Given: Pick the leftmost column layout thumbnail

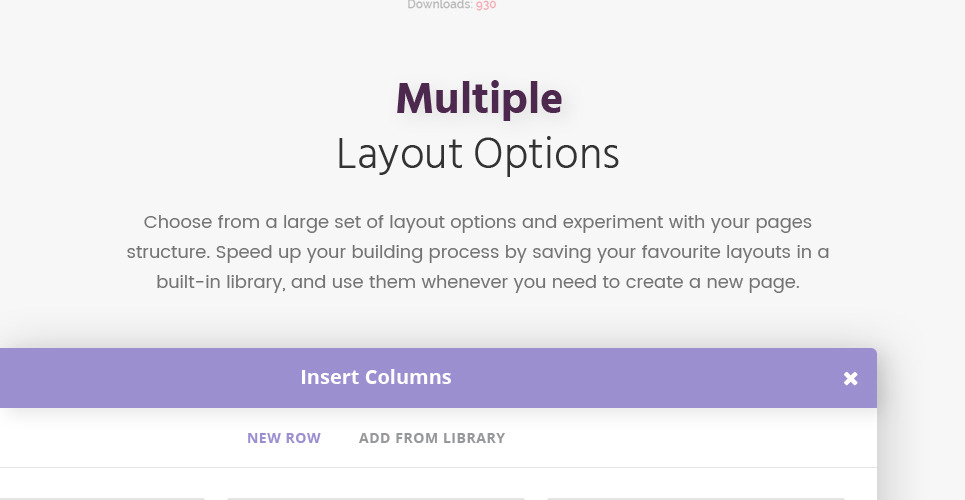Looking at the screenshot, I should point(102,499).
